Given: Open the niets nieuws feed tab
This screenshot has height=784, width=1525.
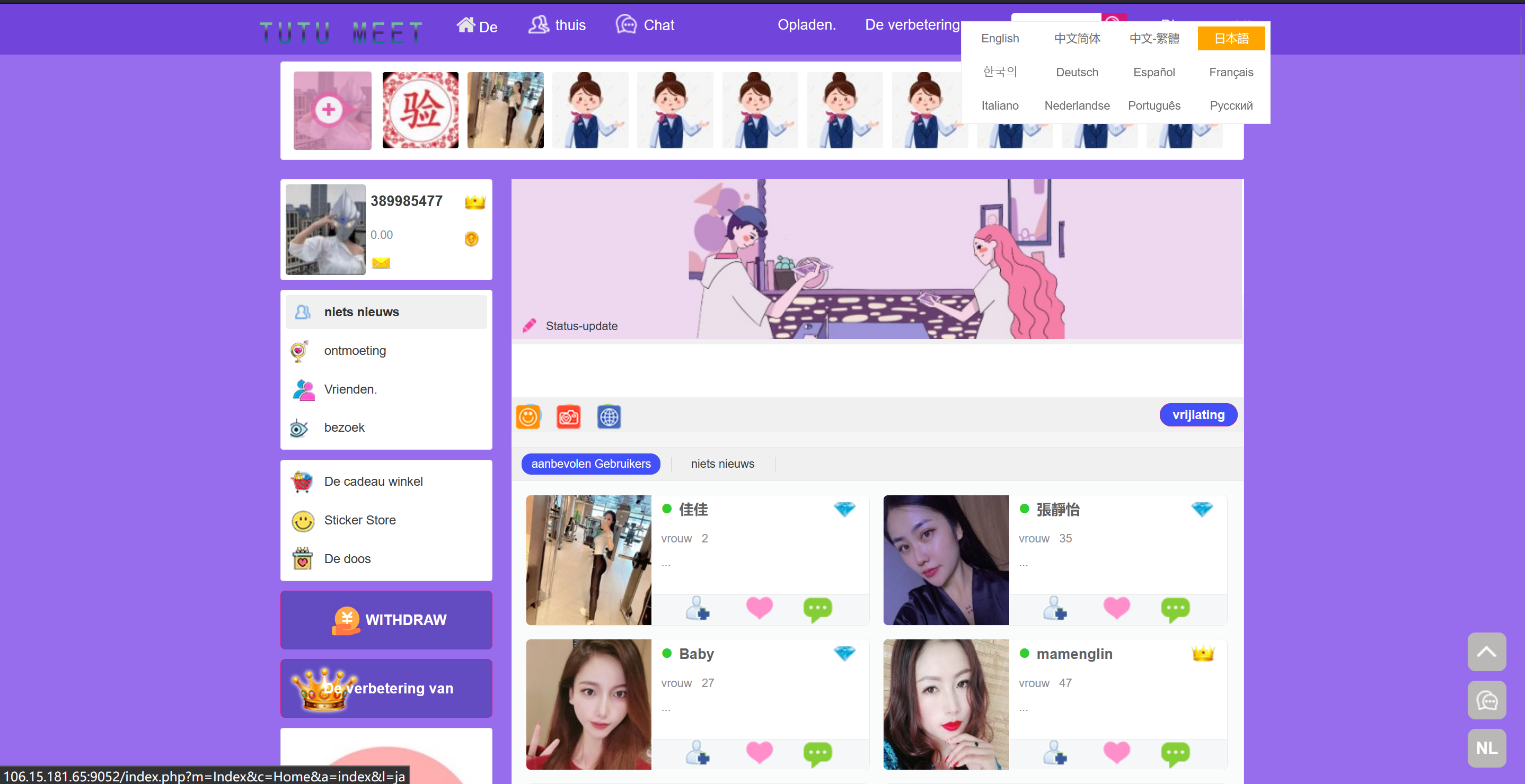Looking at the screenshot, I should pyautogui.click(x=722, y=464).
